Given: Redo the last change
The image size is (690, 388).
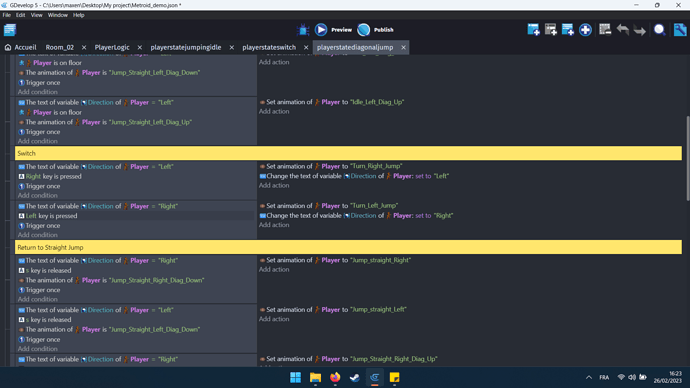Looking at the screenshot, I should pos(640,30).
